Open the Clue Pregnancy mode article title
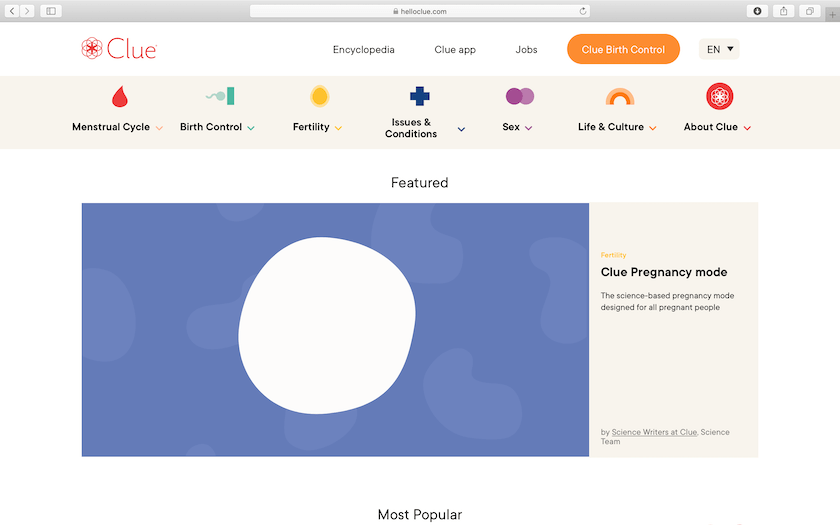The width and height of the screenshot is (840, 525). (664, 272)
